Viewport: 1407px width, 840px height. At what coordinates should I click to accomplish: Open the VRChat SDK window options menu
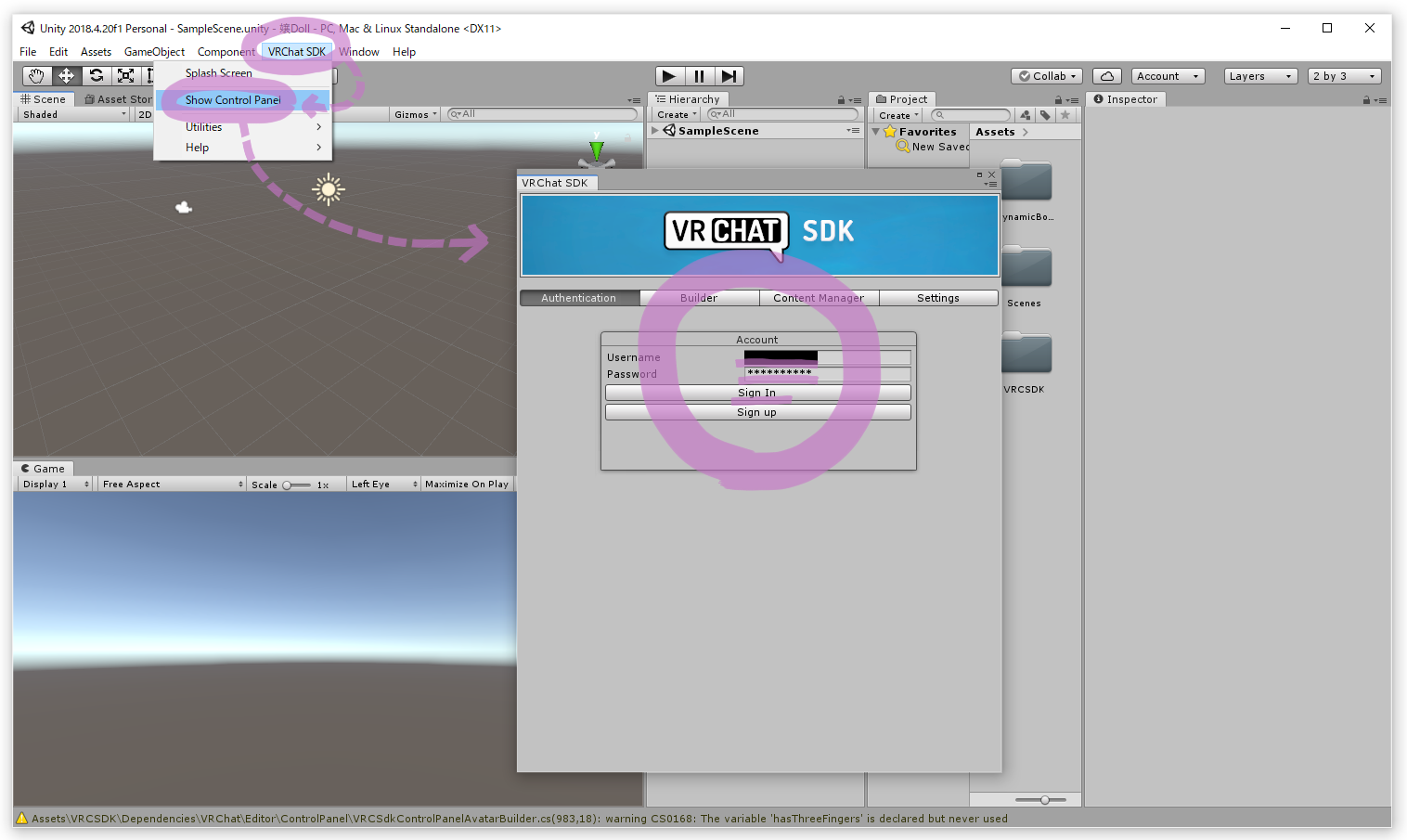coord(990,184)
